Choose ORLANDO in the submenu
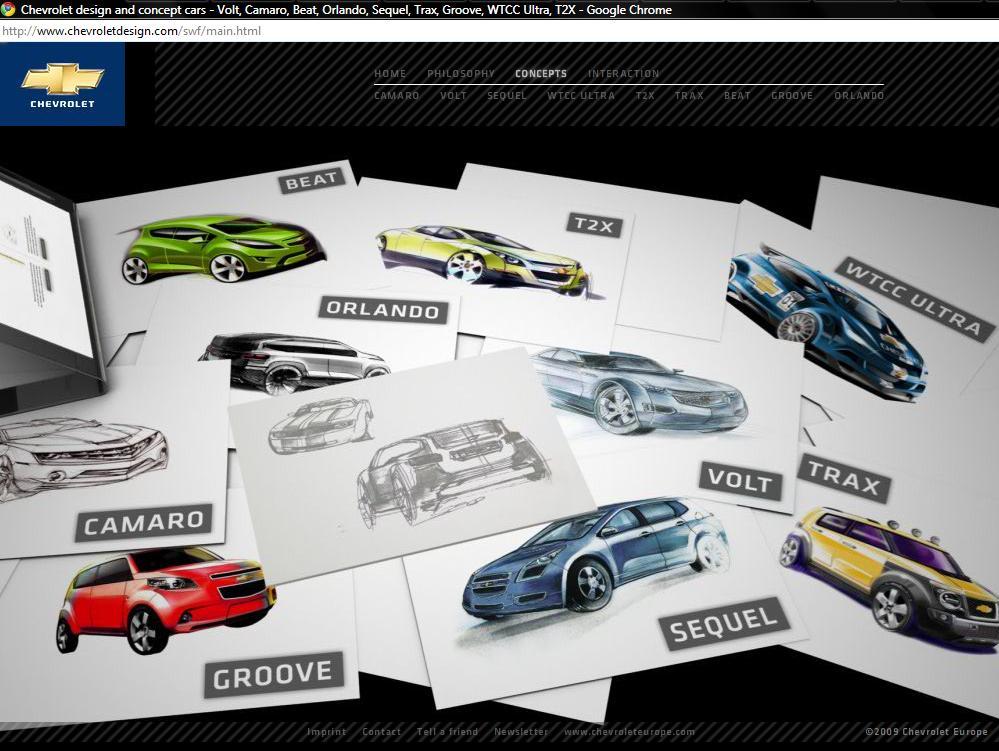This screenshot has width=999, height=751. [859, 96]
